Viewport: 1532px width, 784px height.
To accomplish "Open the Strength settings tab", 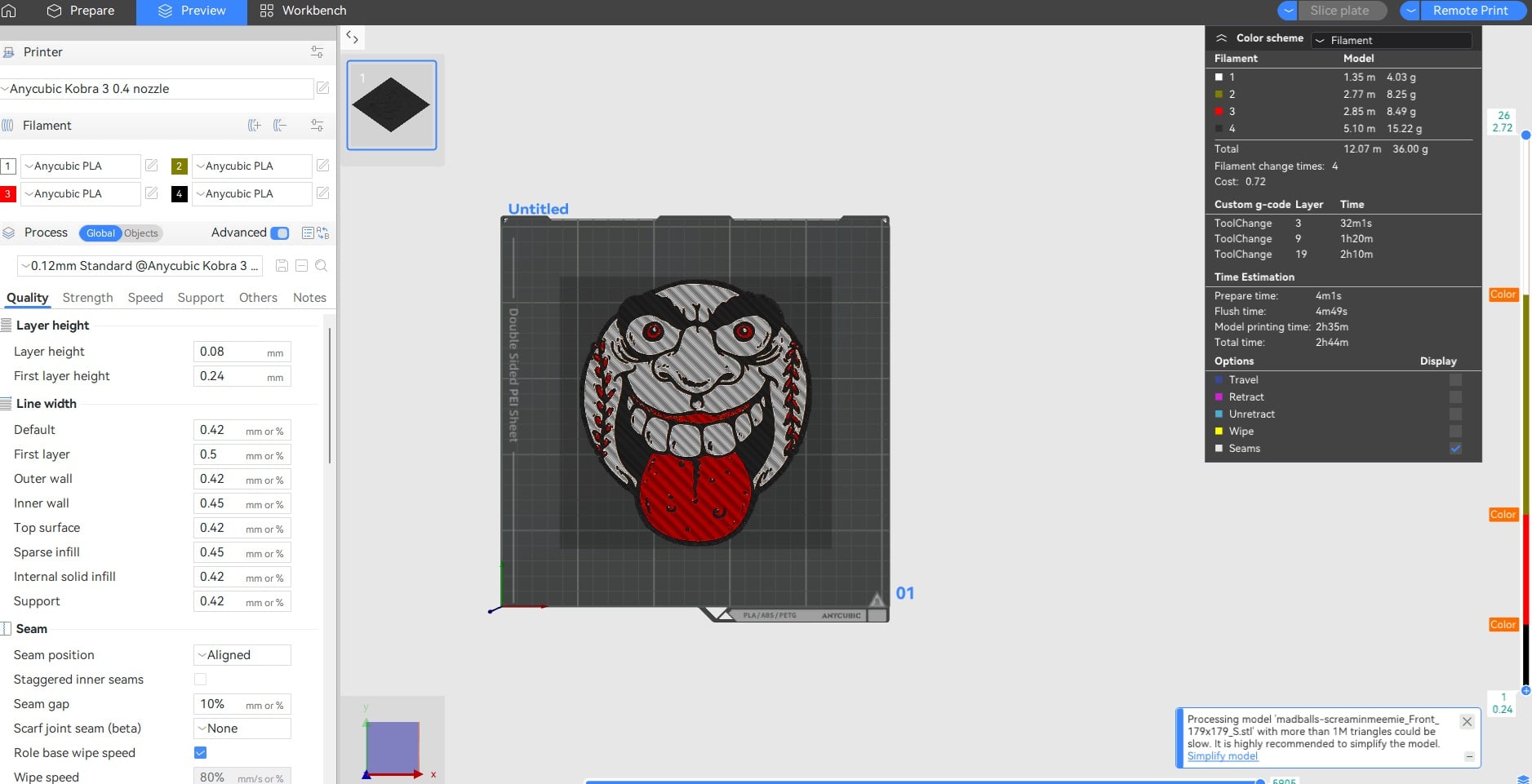I will pos(87,298).
